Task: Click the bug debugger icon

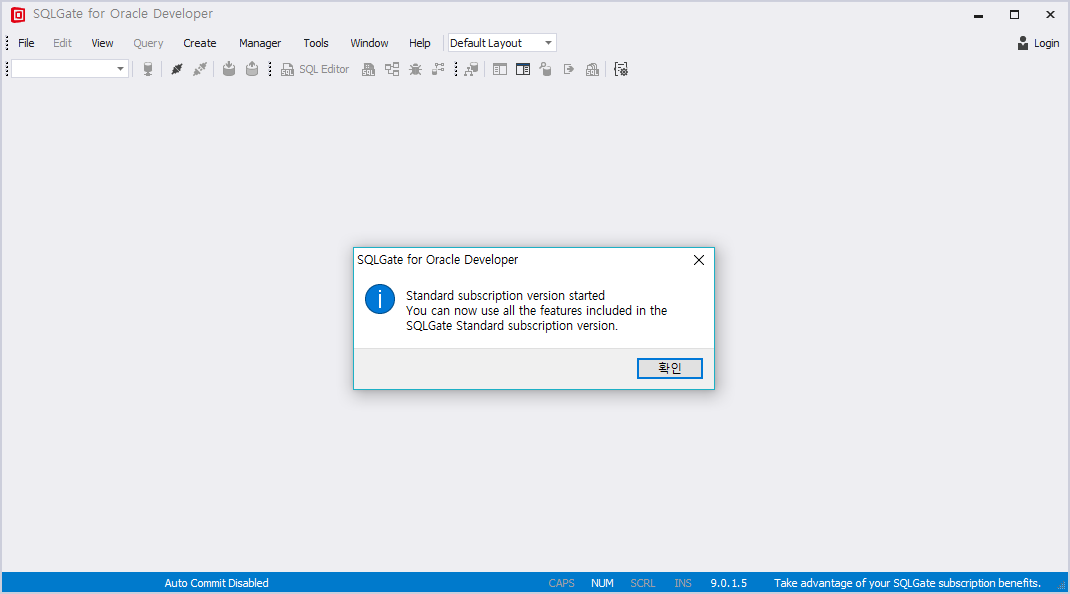Action: [415, 69]
